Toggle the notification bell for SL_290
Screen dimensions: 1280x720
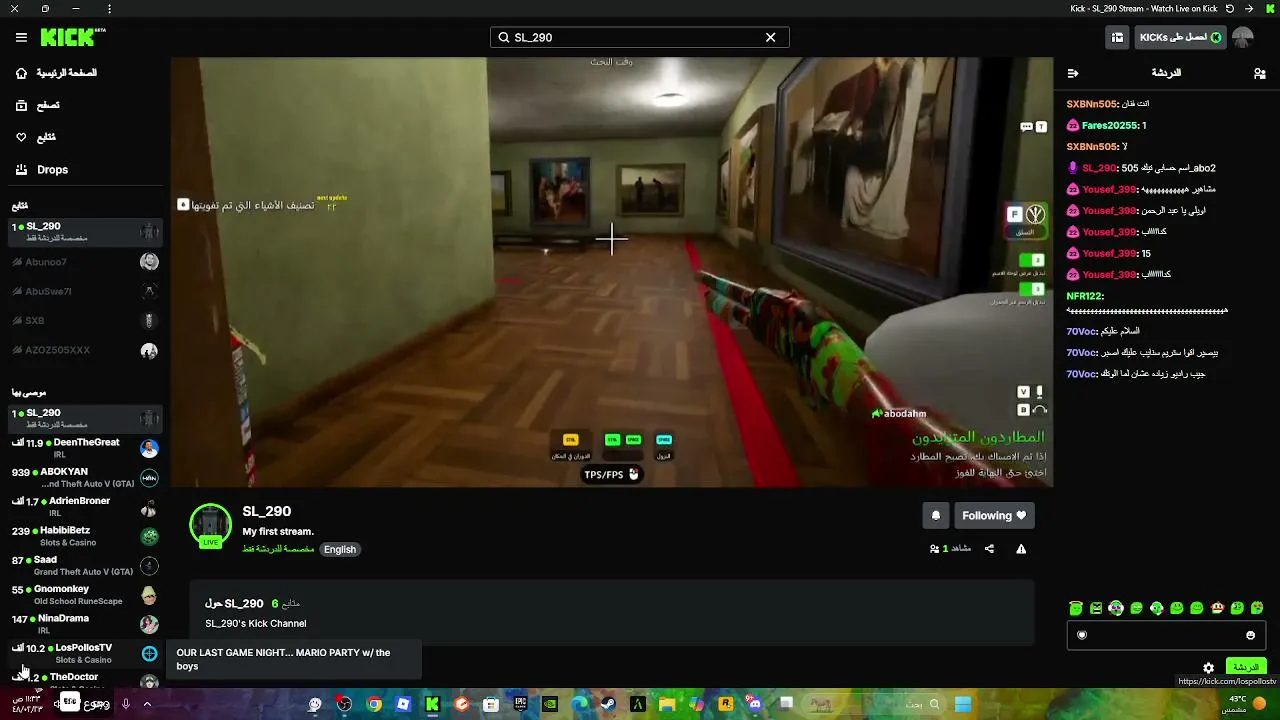coord(936,516)
